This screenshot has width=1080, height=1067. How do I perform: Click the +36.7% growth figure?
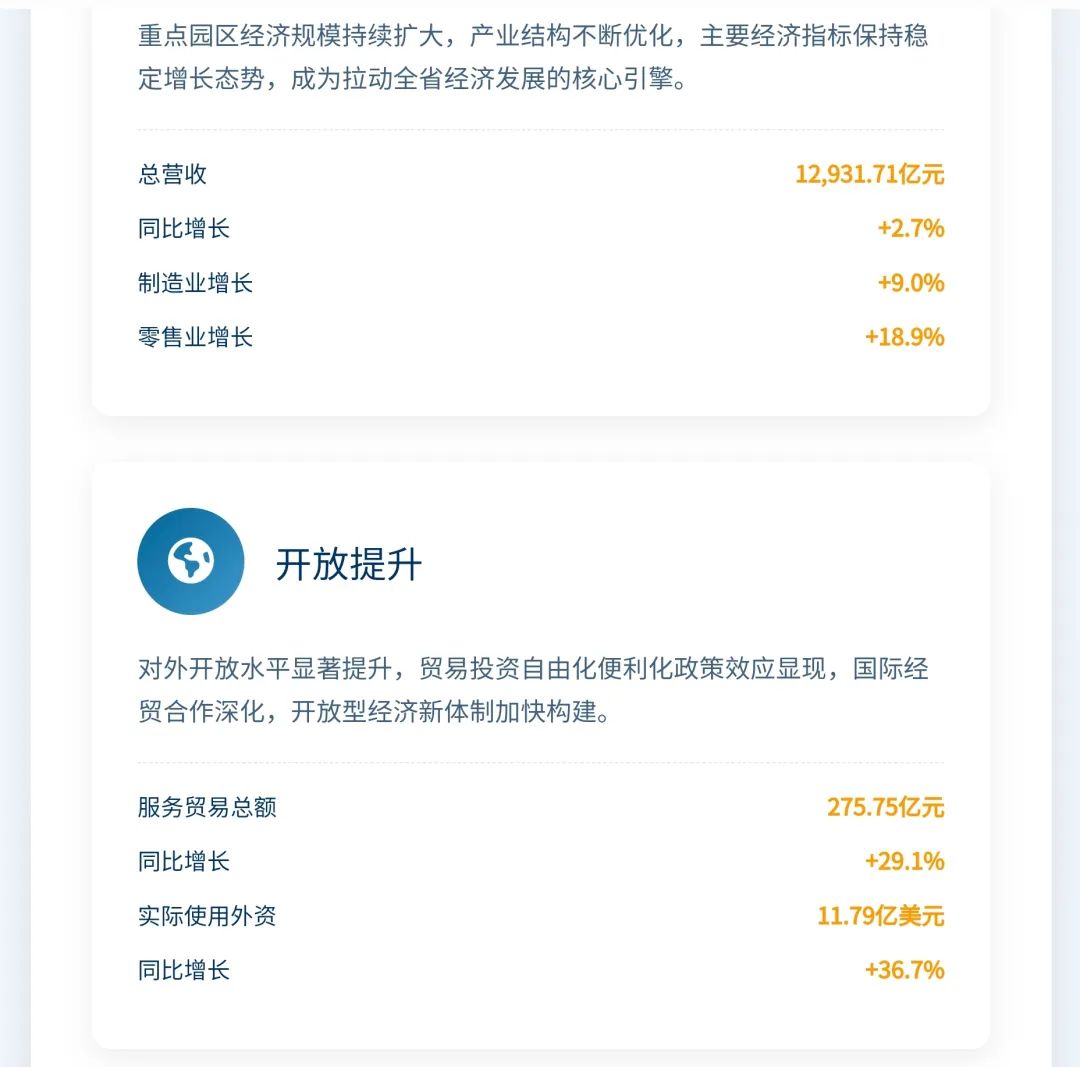click(x=904, y=970)
